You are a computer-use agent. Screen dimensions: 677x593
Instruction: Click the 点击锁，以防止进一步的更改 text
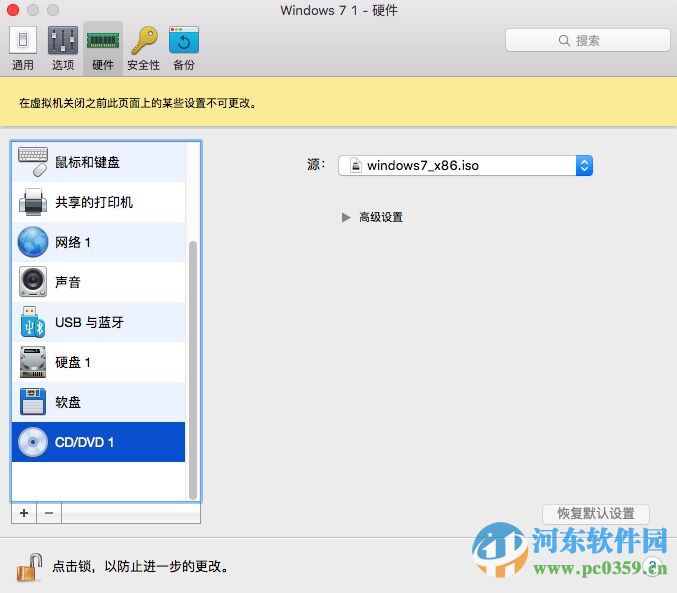coord(141,566)
